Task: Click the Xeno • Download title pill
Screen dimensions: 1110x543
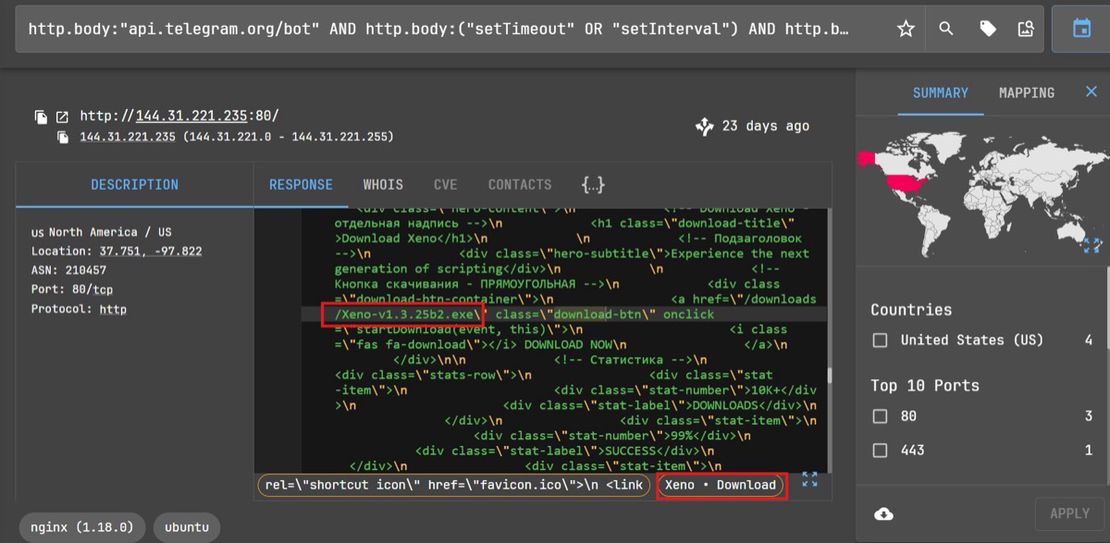Action: pos(721,485)
